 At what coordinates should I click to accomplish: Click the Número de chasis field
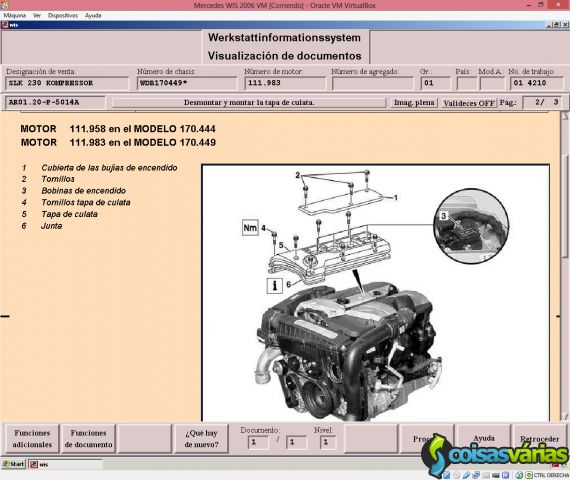(x=186, y=83)
